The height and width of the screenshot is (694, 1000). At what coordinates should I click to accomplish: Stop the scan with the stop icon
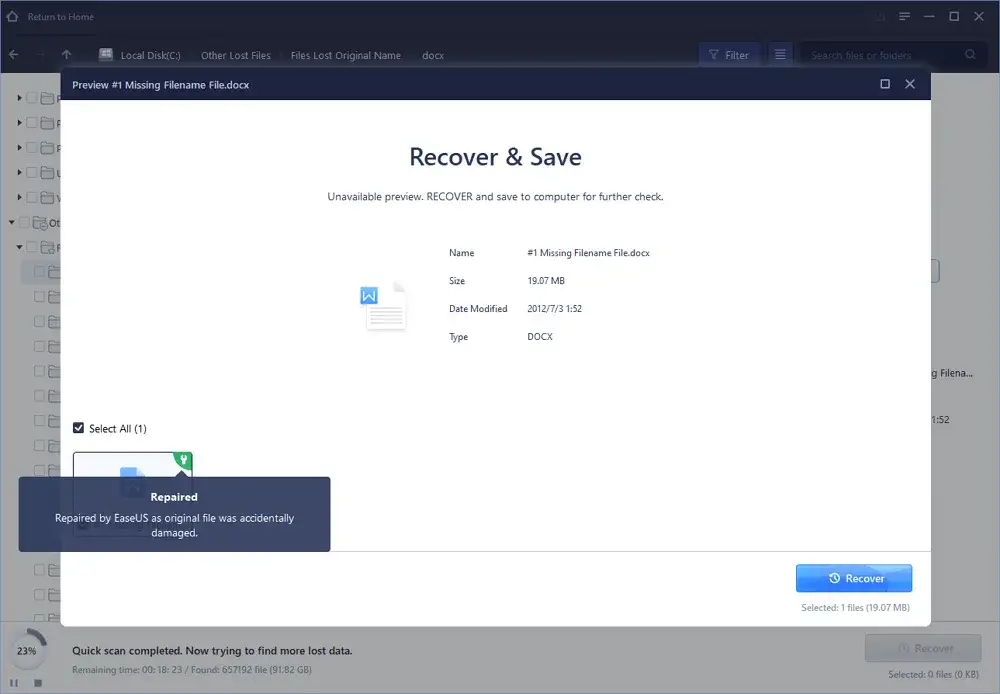(x=38, y=682)
